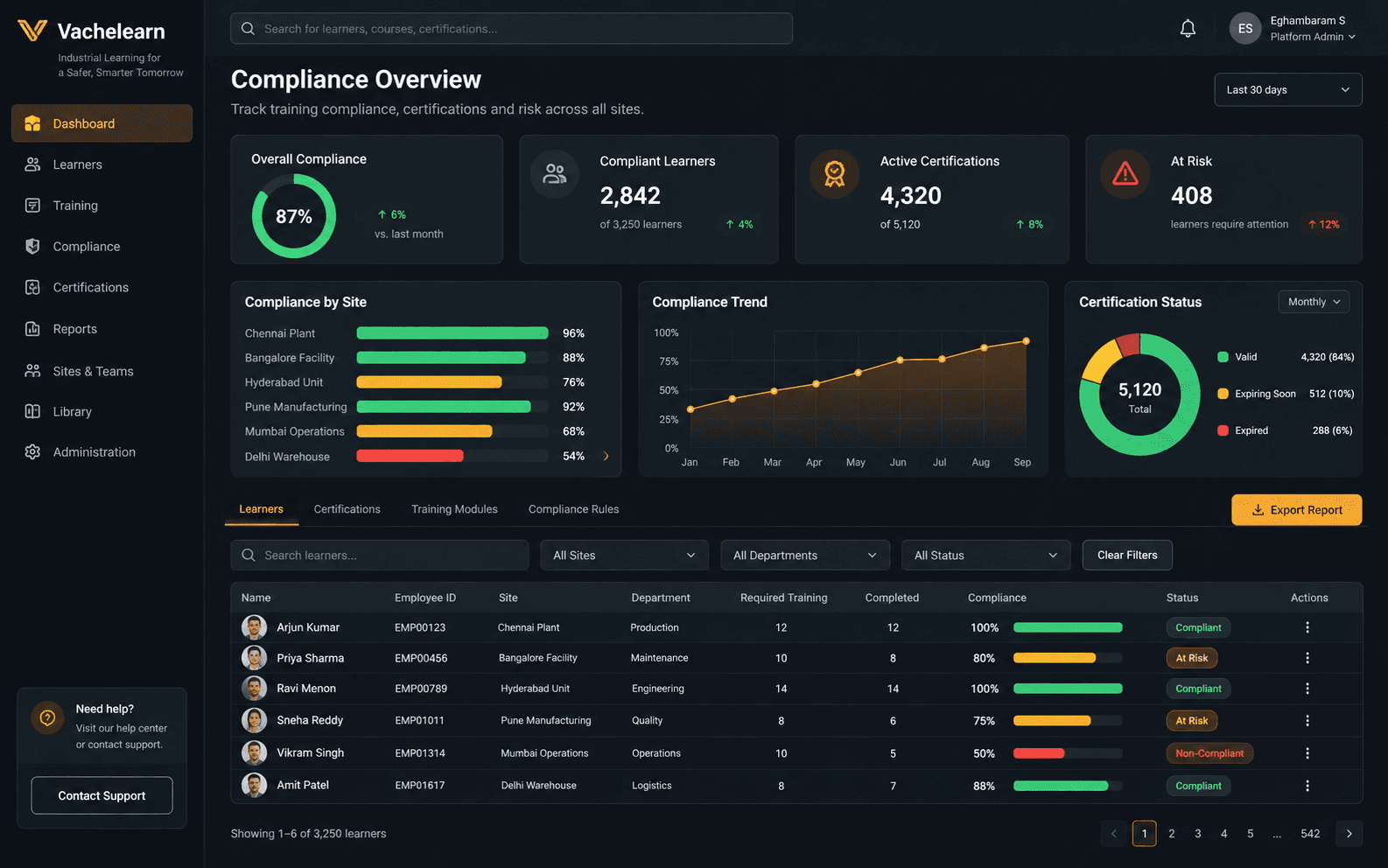Switch to the Training Modules tab

point(454,509)
